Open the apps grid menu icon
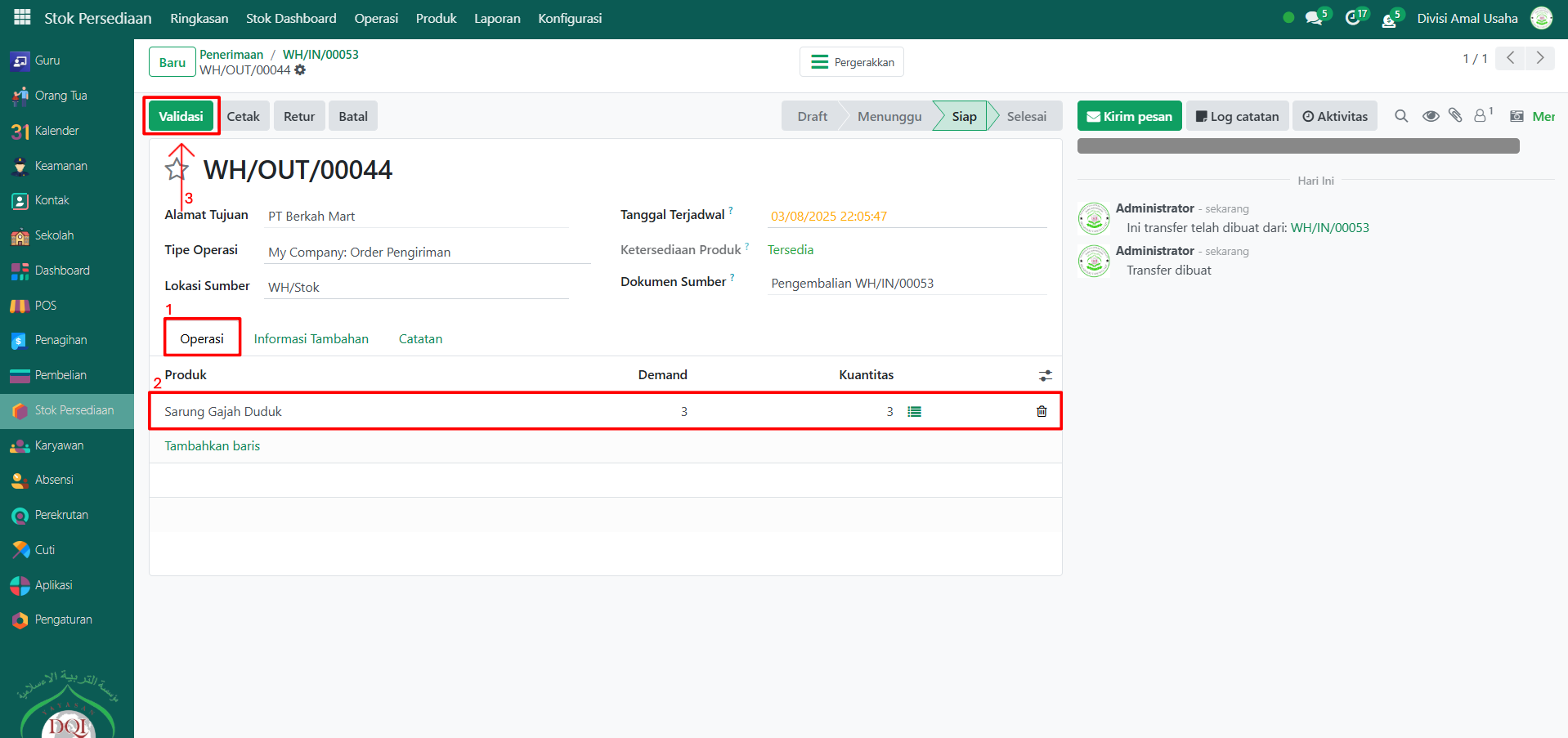The height and width of the screenshot is (738, 1568). tap(22, 17)
